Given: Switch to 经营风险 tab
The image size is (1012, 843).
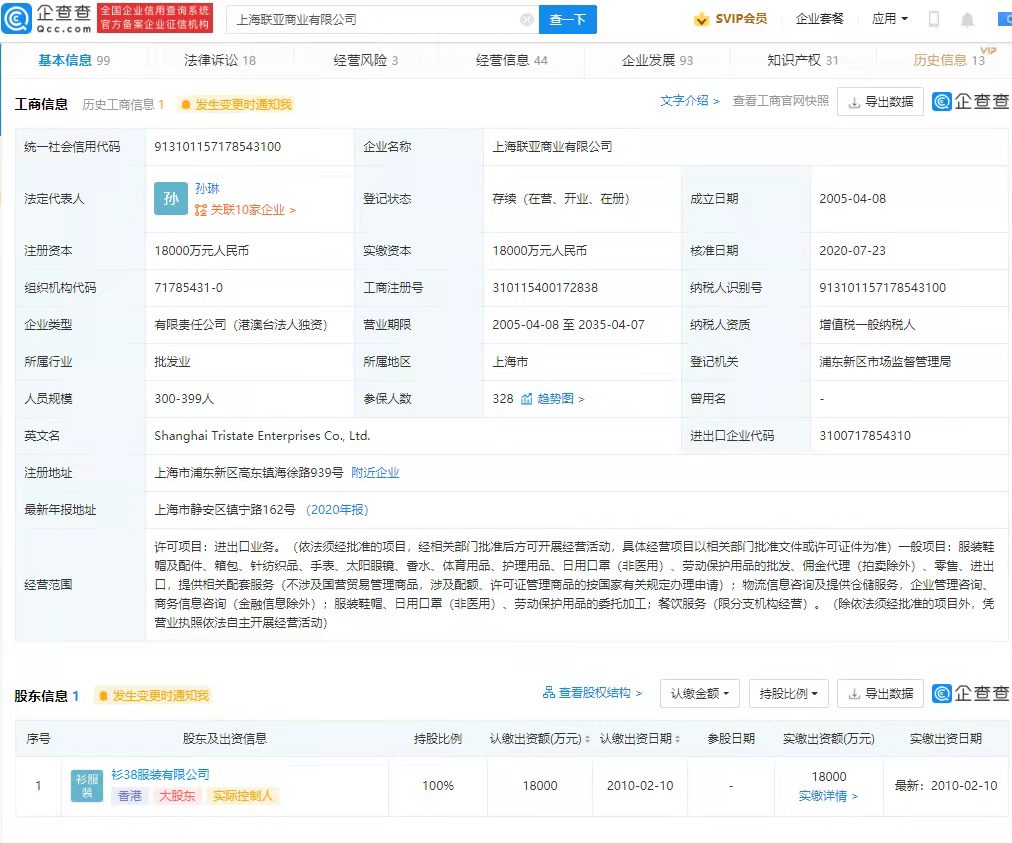Looking at the screenshot, I should point(365,60).
